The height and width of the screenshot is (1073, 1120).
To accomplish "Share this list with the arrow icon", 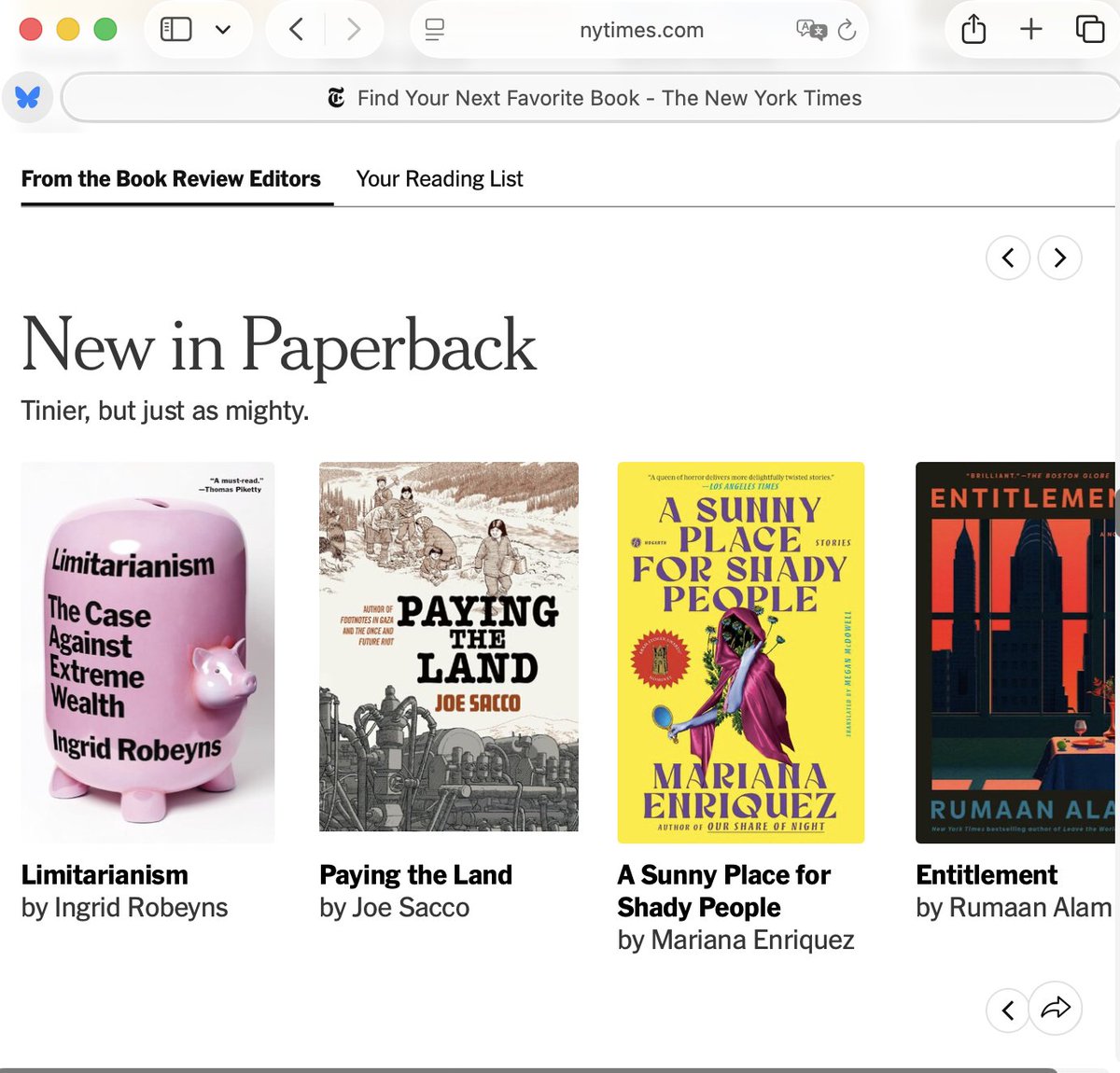I will 1056,1008.
